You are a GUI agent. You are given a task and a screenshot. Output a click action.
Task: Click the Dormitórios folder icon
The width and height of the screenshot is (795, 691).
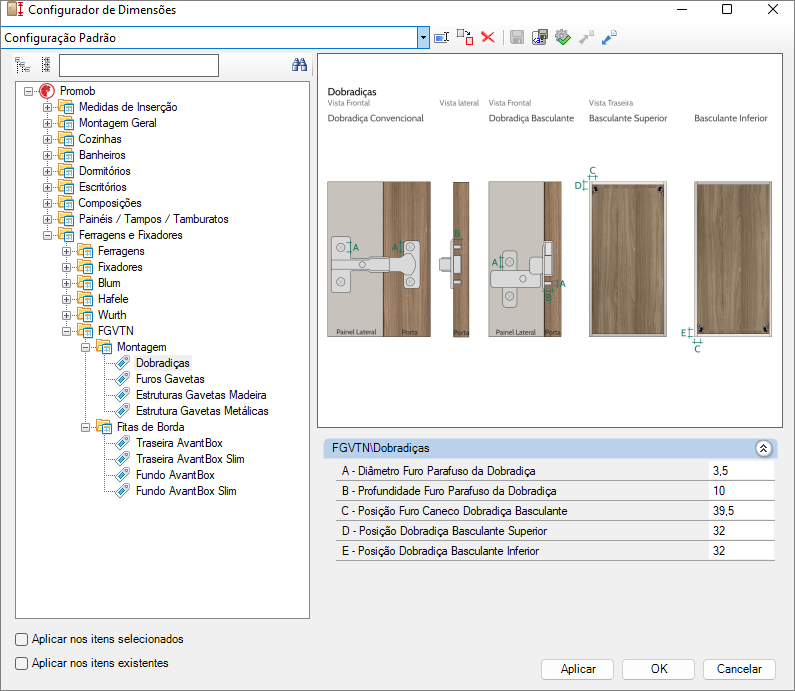[66, 171]
